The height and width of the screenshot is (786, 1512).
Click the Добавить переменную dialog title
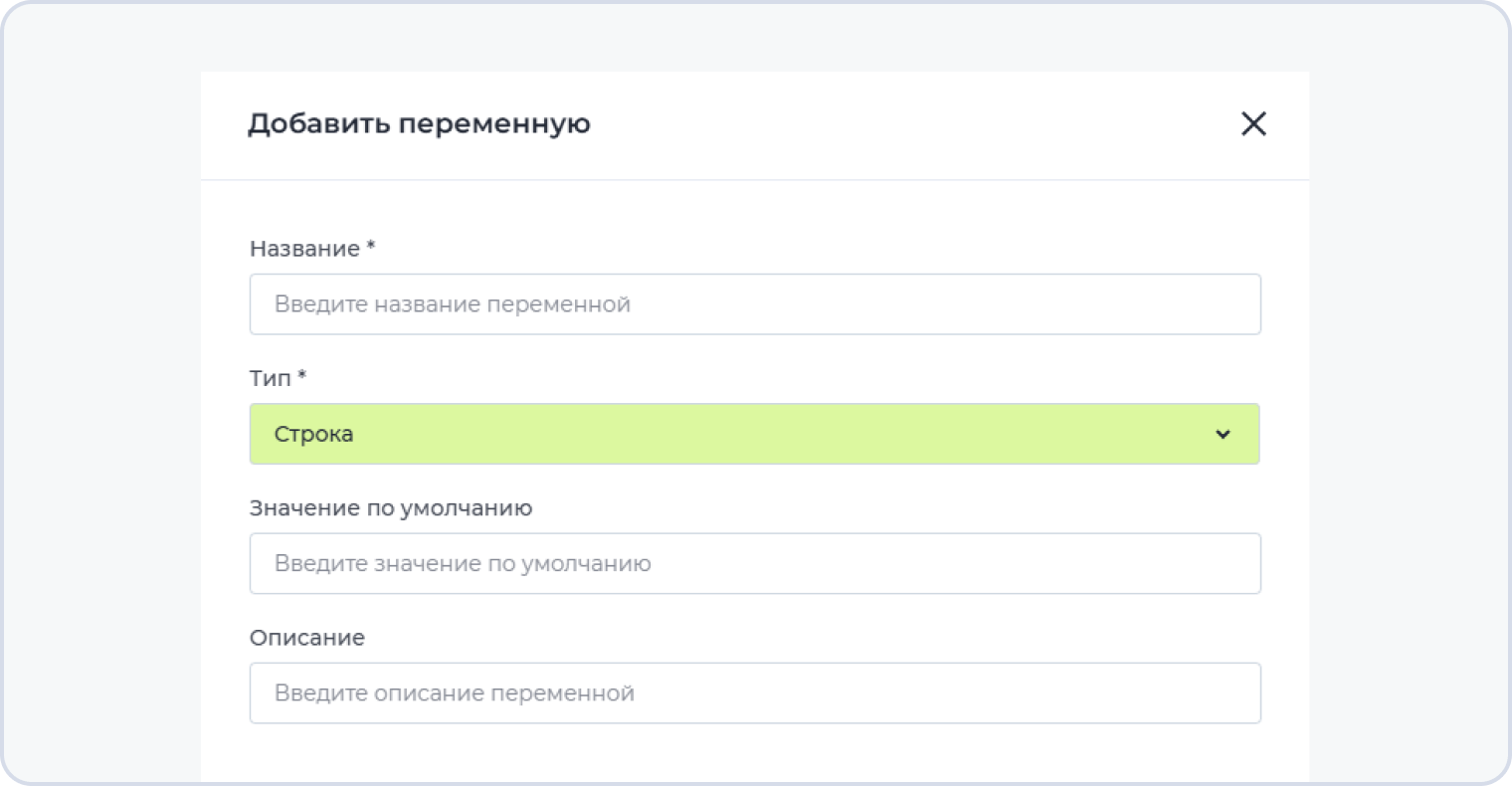[419, 123]
